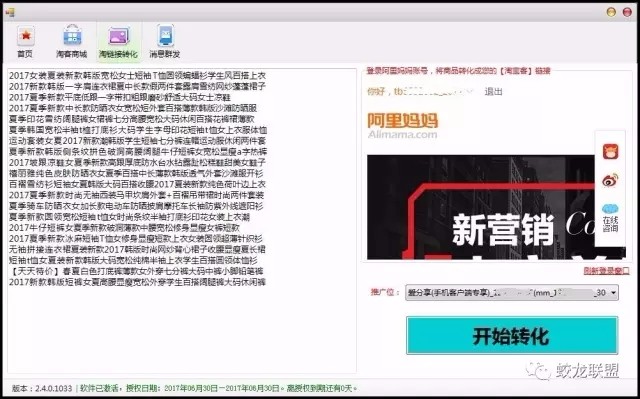Click the line starting 2017夏季新款冰麻短袖
This screenshot has width=640, height=399.
pyautogui.click(x=136, y=238)
